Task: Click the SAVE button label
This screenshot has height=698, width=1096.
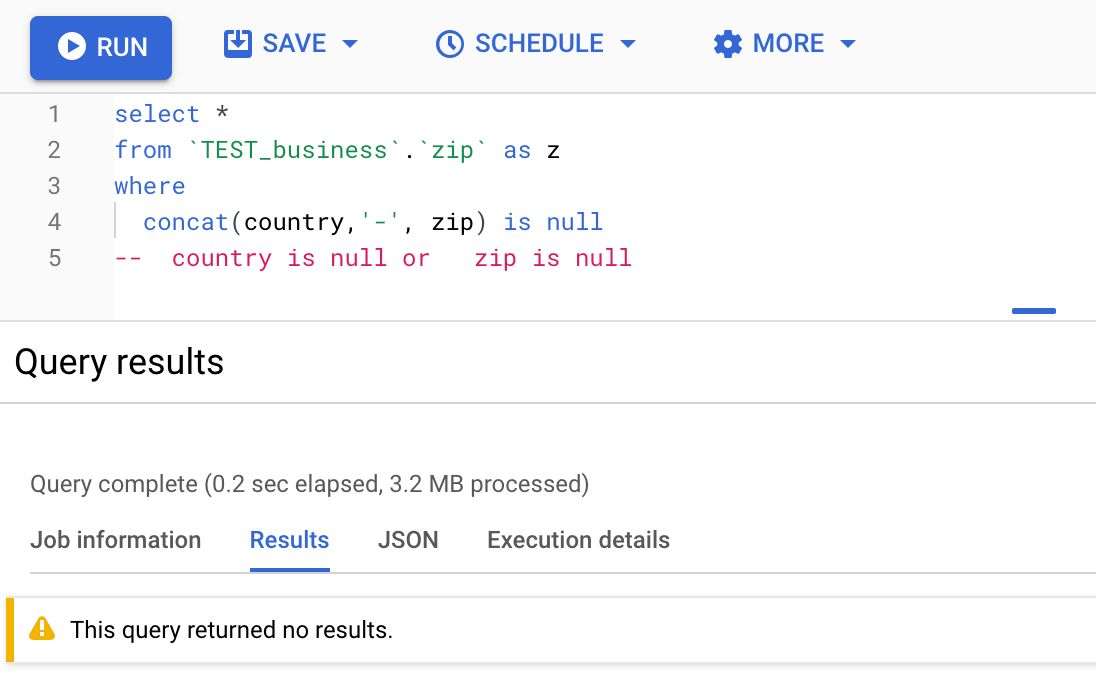Action: pos(294,43)
